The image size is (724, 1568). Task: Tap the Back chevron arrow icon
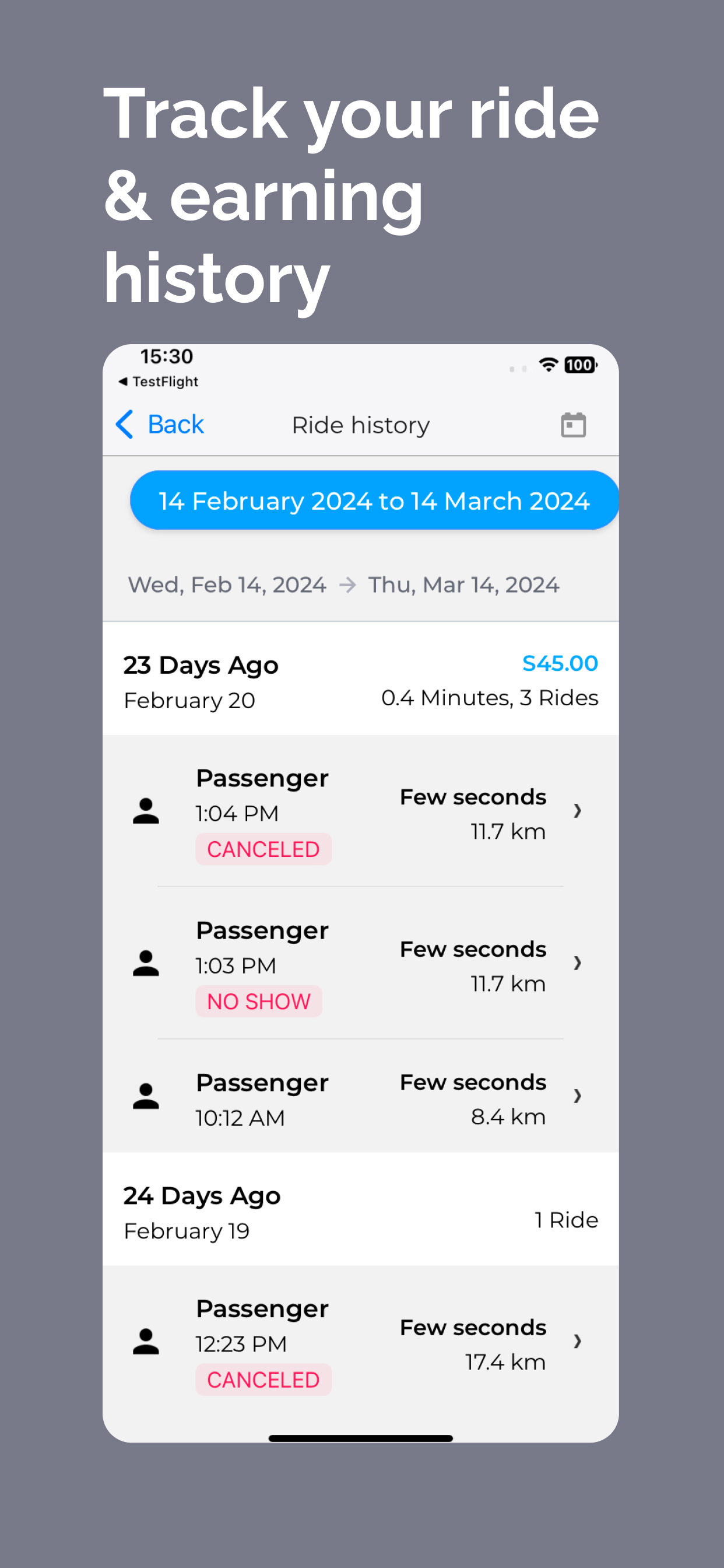tap(125, 424)
